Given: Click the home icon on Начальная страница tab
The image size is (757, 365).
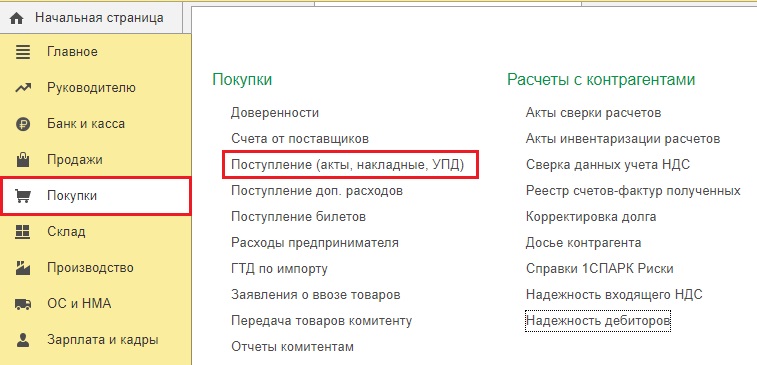Looking at the screenshot, I should pyautogui.click(x=16, y=18).
